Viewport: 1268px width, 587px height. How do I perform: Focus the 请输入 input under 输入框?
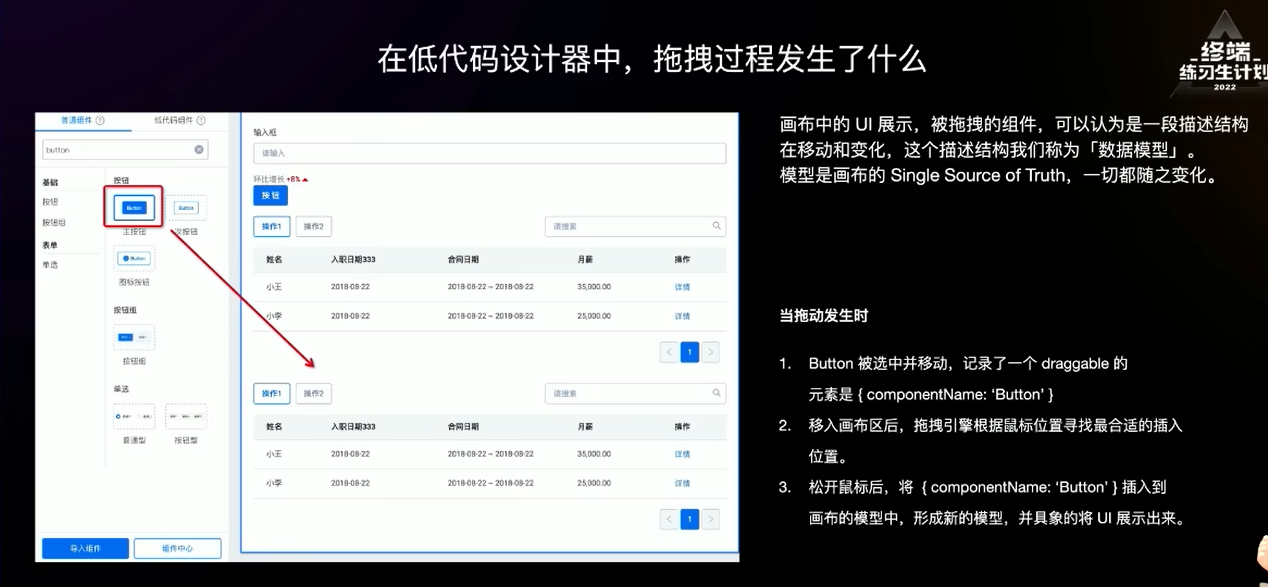490,153
